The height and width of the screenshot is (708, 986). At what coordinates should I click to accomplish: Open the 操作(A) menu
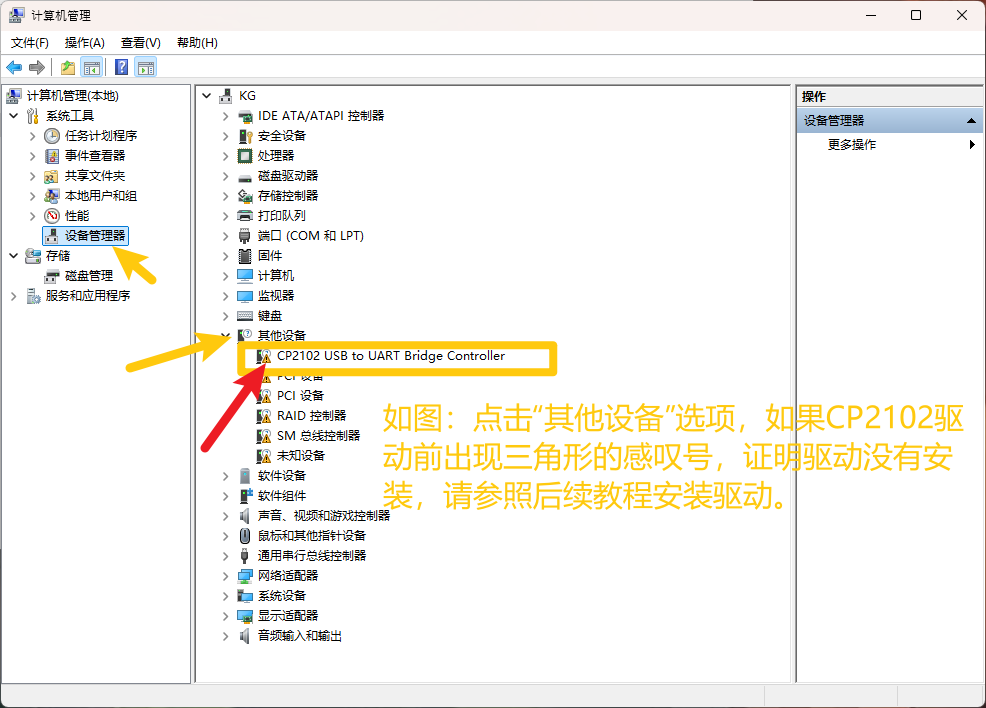pyautogui.click(x=84, y=43)
